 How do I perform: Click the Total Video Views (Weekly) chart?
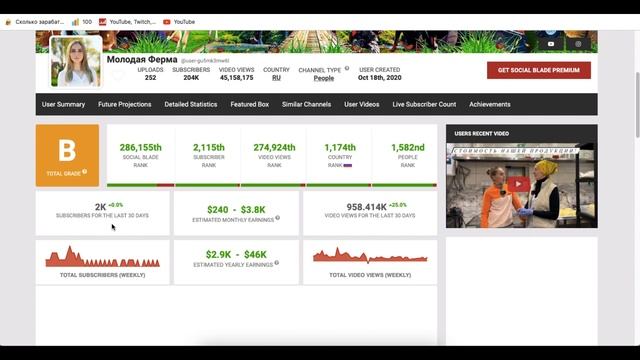point(370,256)
